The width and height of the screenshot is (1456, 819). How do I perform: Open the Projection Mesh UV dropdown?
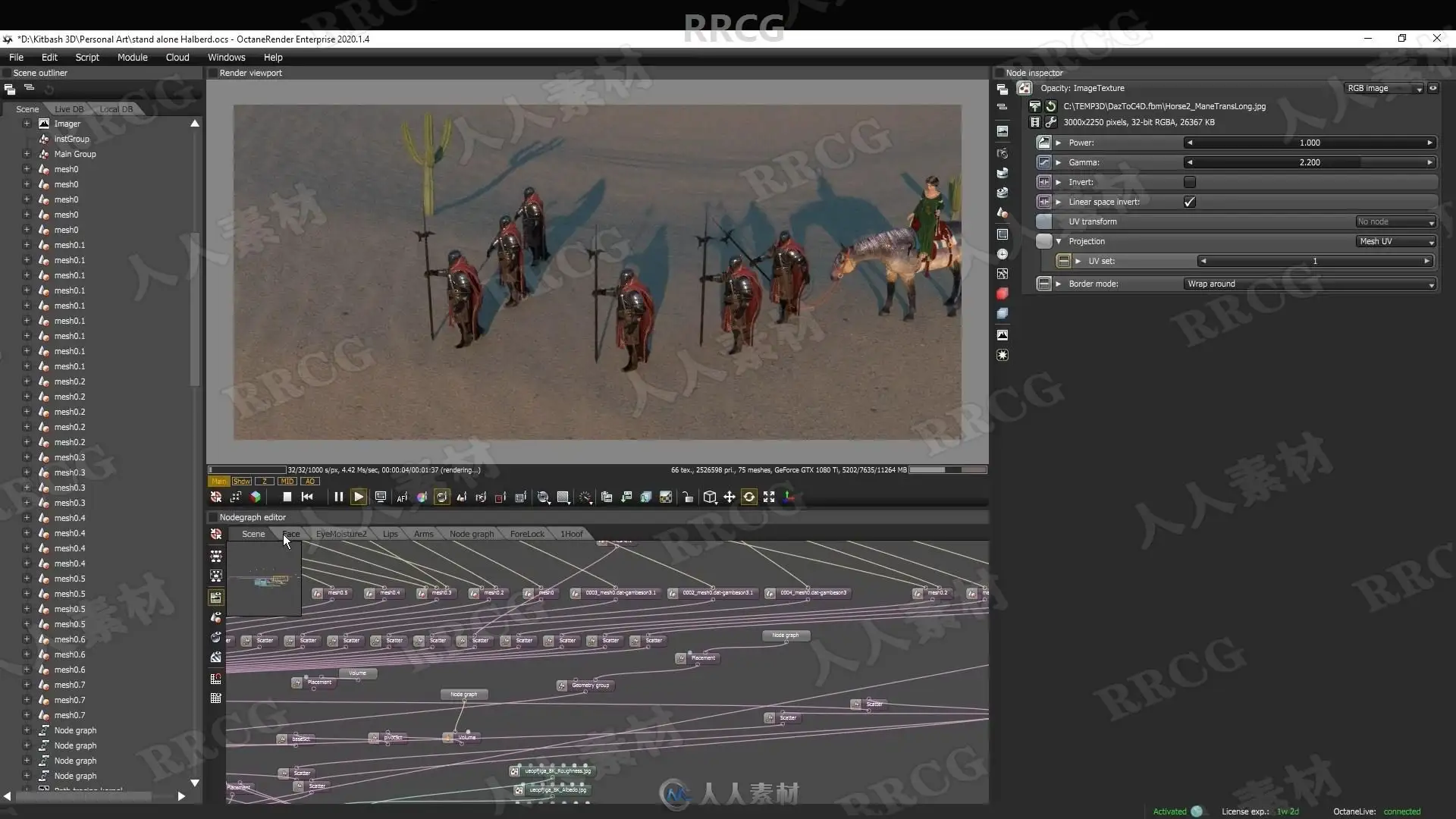1396,242
